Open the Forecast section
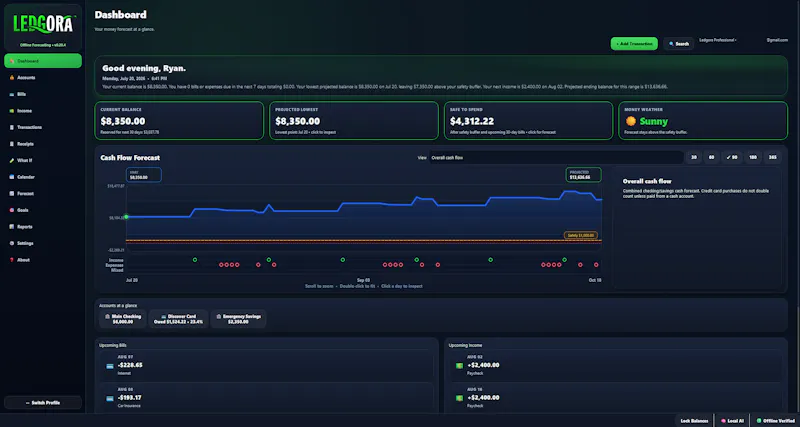Image resolution: width=800 pixels, height=427 pixels. [x=43, y=193]
